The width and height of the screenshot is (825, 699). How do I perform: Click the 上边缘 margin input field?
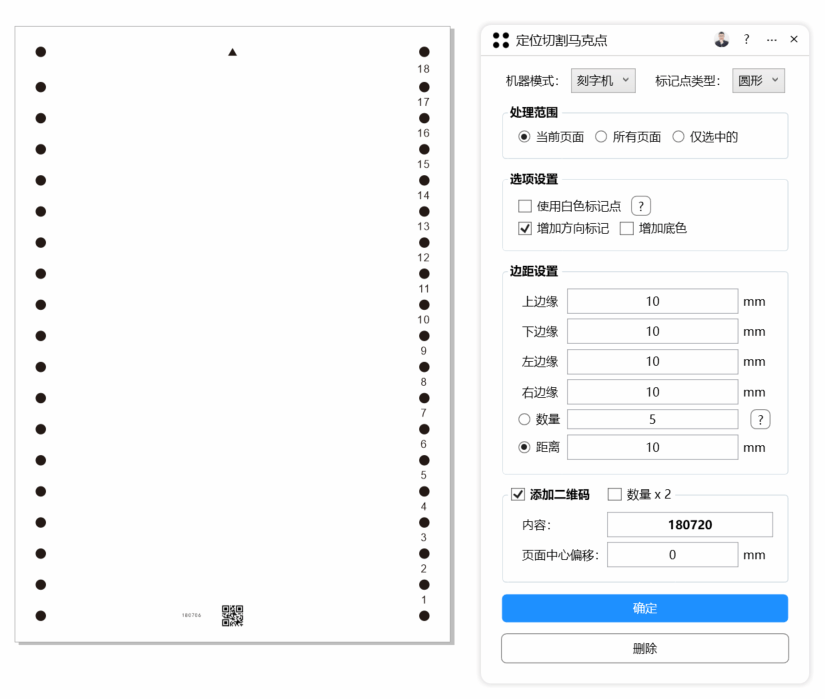[652, 301]
